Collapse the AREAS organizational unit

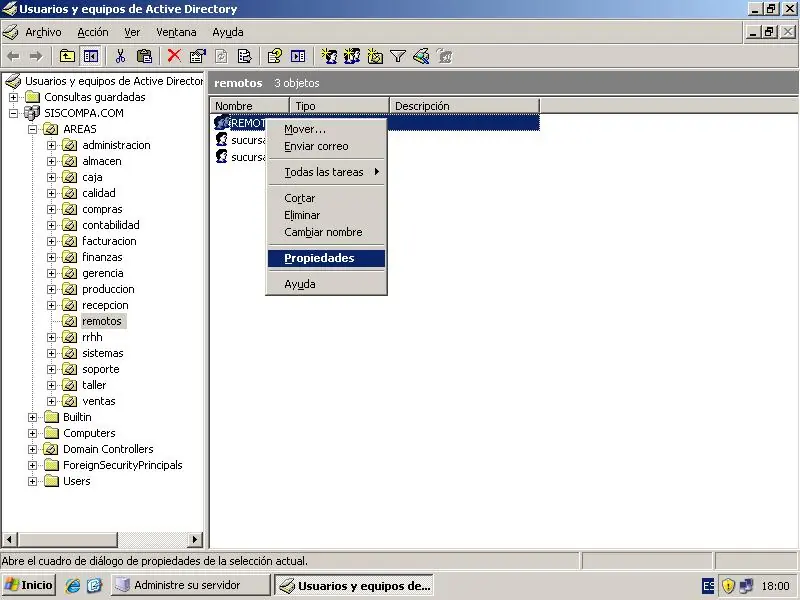32,129
